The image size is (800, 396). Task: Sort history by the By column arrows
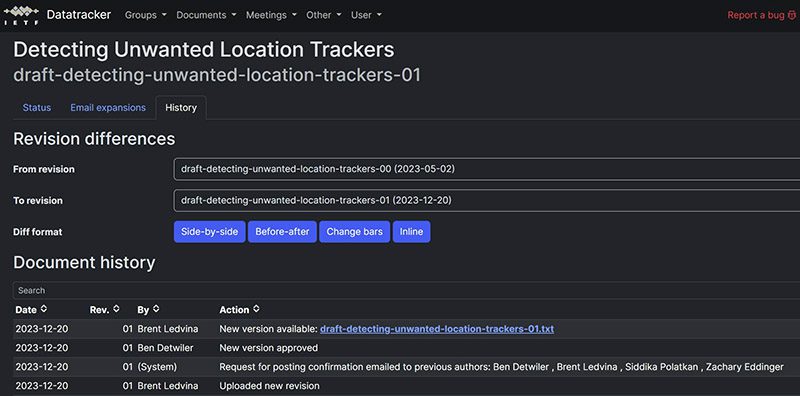pyautogui.click(x=156, y=309)
